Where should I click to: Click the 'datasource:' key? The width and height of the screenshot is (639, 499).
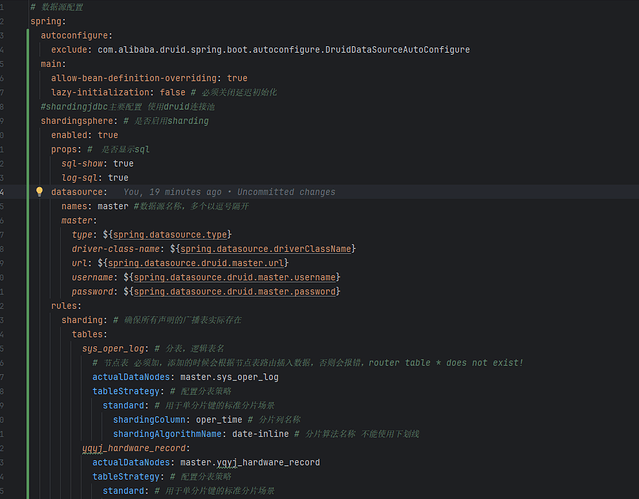(x=79, y=192)
